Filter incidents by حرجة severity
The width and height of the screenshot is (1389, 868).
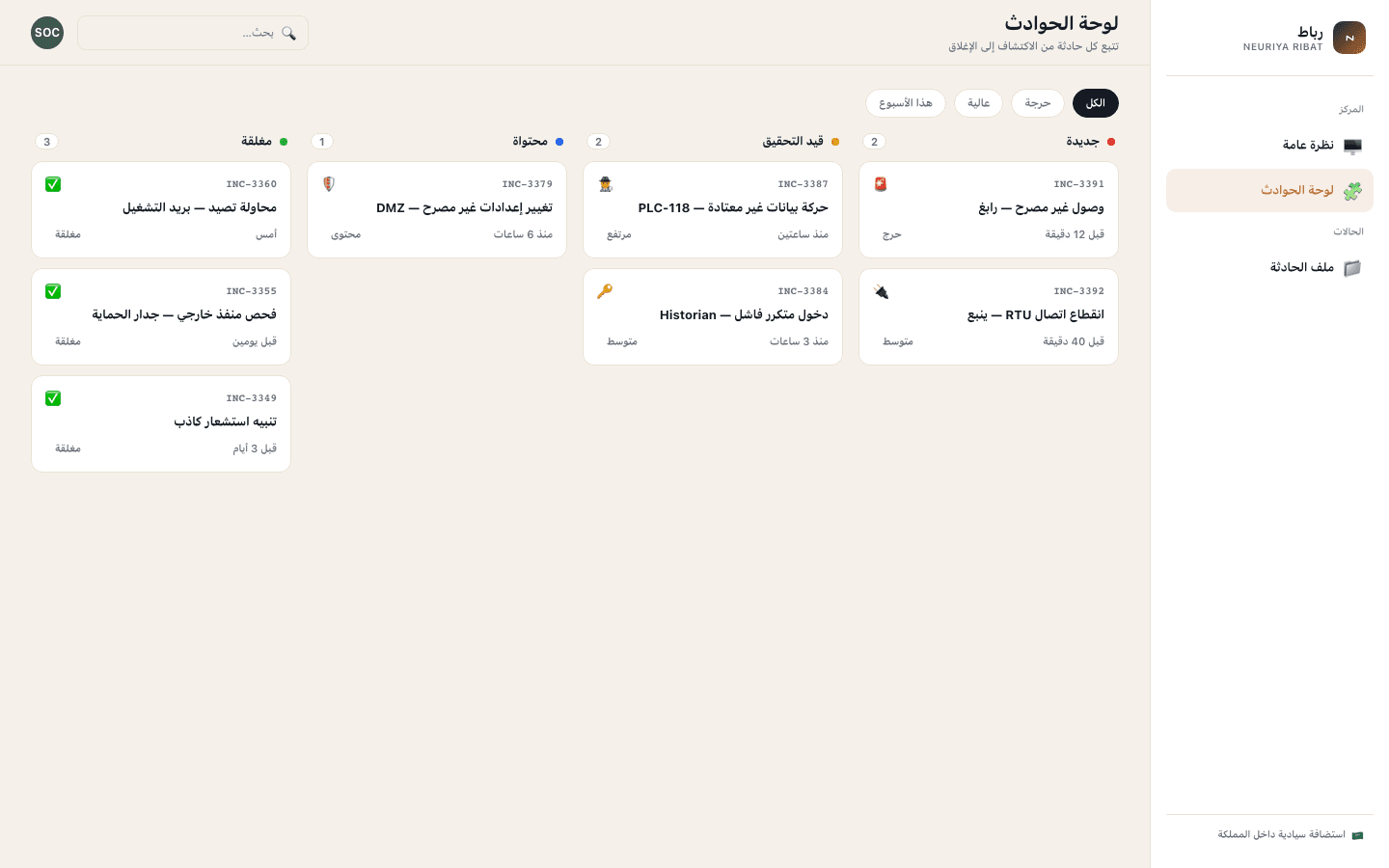point(1038,103)
